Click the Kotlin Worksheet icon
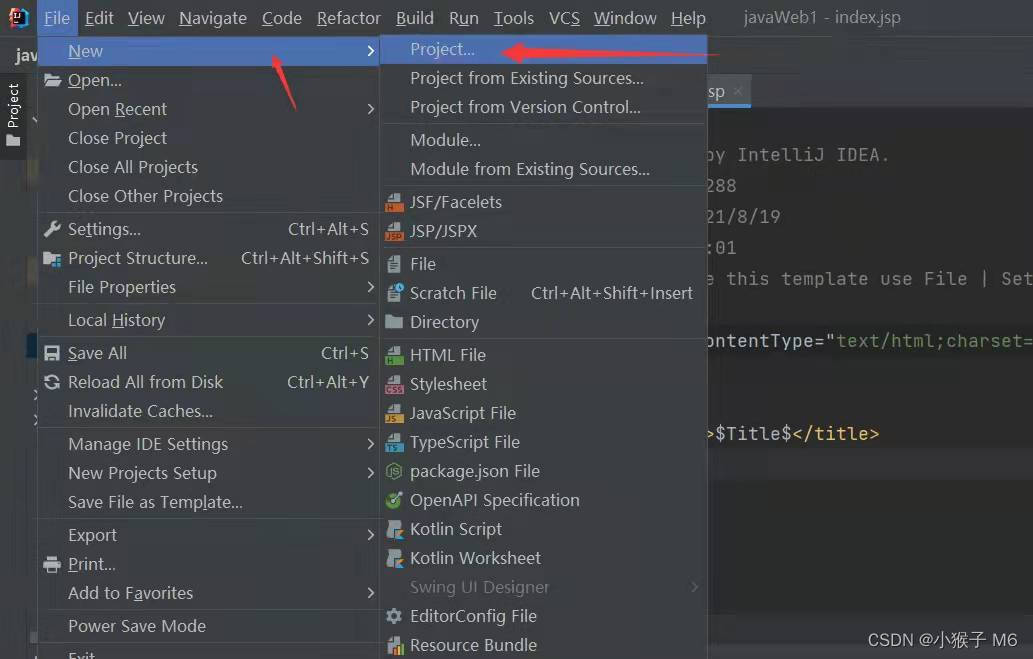The image size is (1033, 659). (x=394, y=558)
